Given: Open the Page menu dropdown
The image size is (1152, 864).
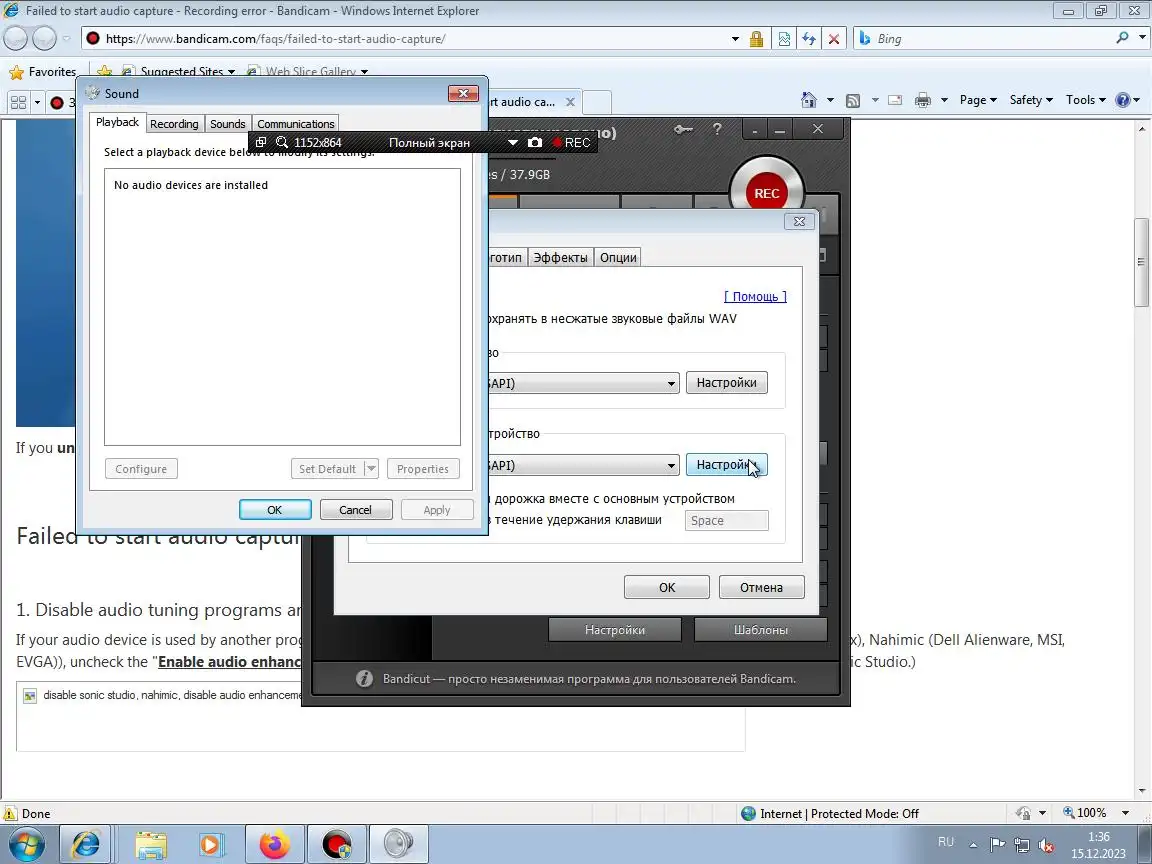Looking at the screenshot, I should click(x=978, y=100).
